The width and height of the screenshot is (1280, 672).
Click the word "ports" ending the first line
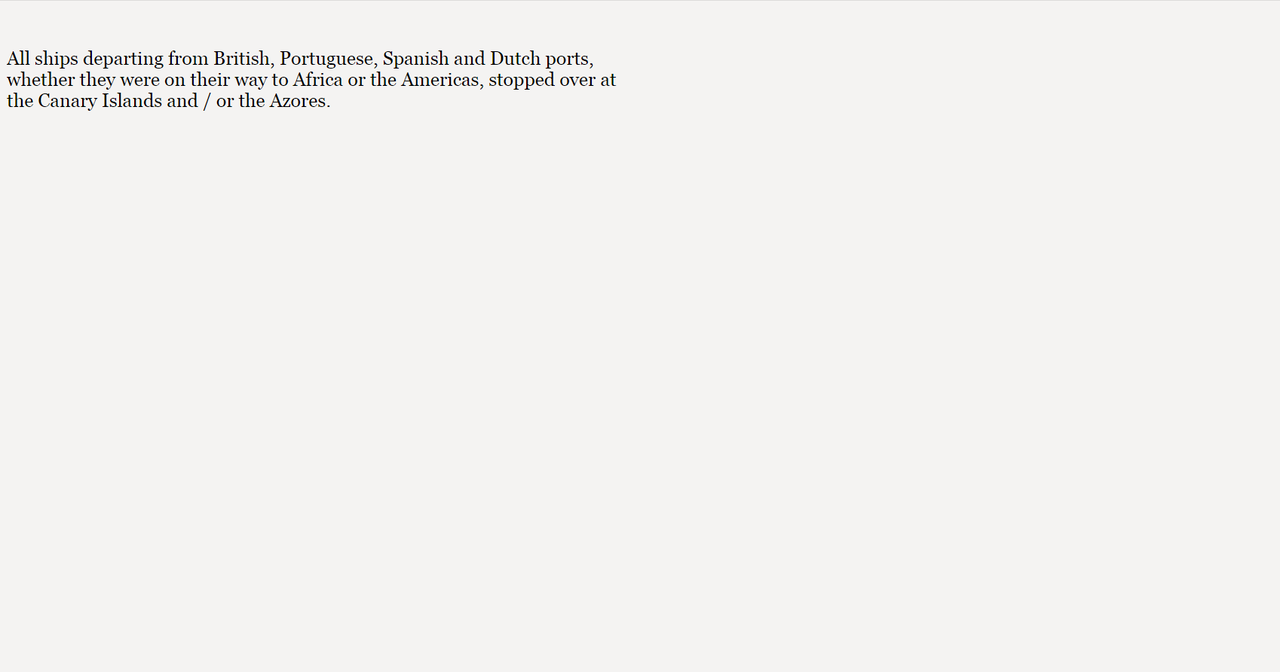coord(566,61)
